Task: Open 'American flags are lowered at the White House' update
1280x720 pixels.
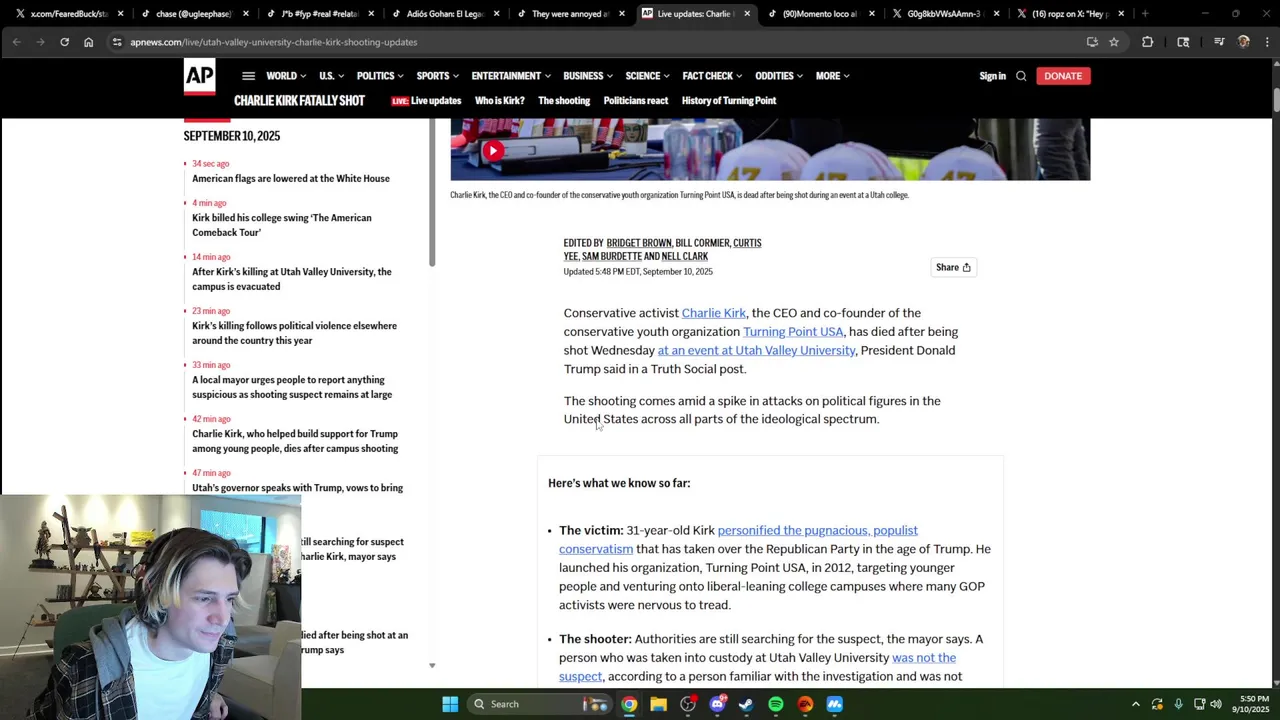Action: pos(291,179)
